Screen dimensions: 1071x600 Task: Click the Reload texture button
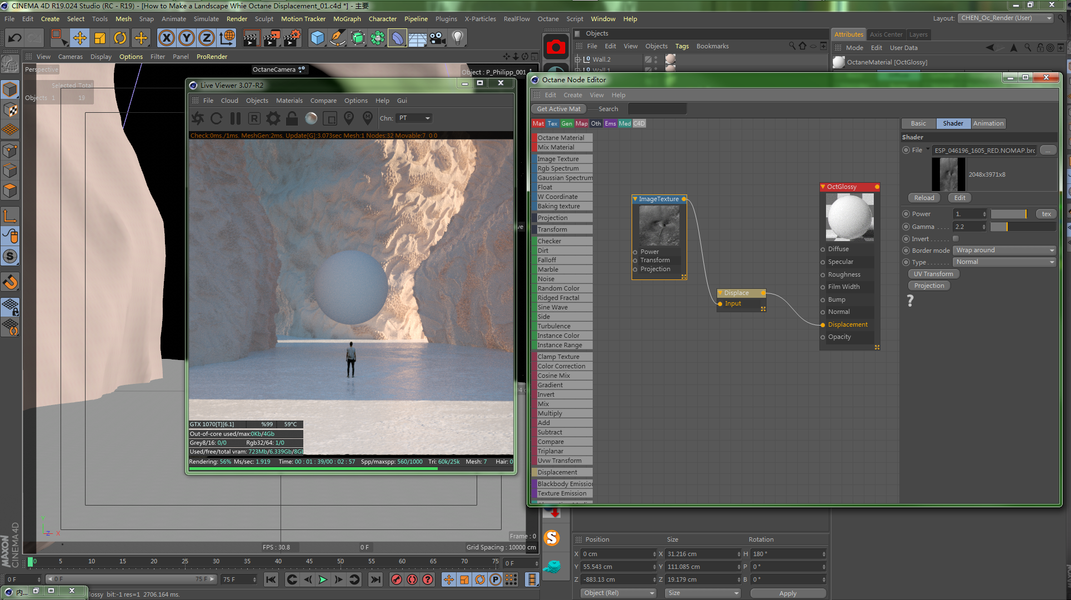pyautogui.click(x=924, y=197)
